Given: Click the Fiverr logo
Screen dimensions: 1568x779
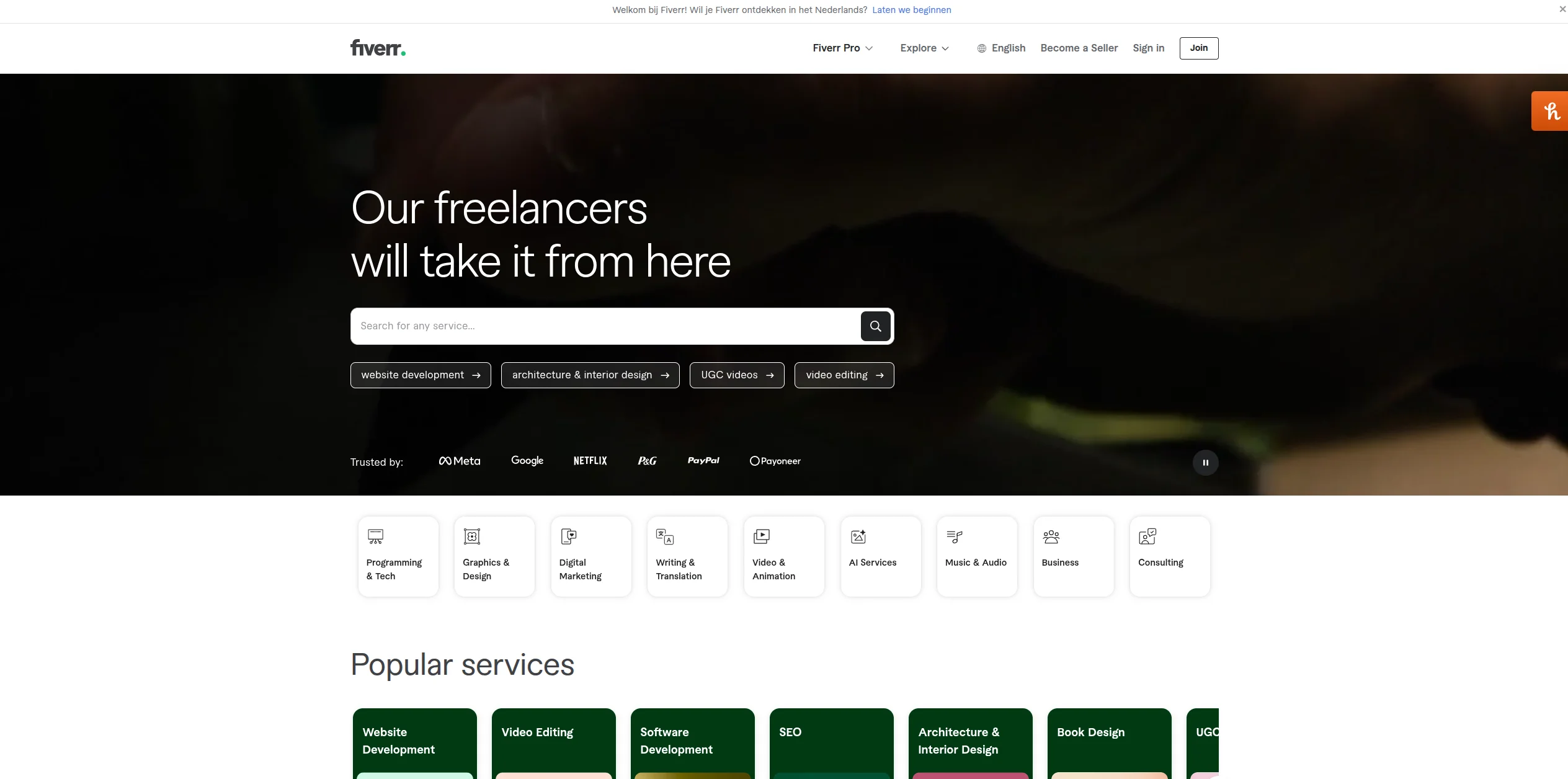Looking at the screenshot, I should (x=377, y=48).
